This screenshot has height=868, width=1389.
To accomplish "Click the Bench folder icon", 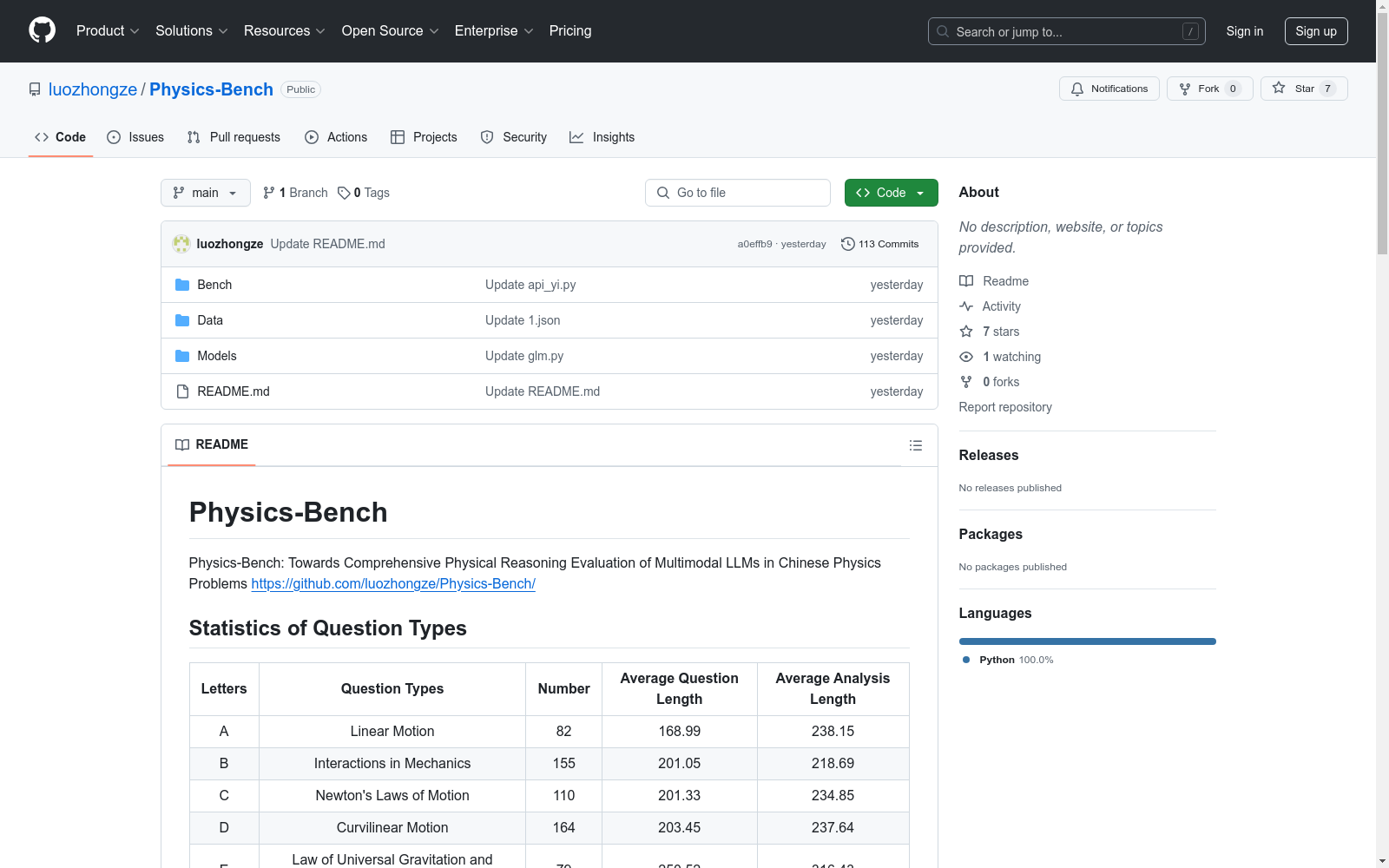I will coord(182,285).
